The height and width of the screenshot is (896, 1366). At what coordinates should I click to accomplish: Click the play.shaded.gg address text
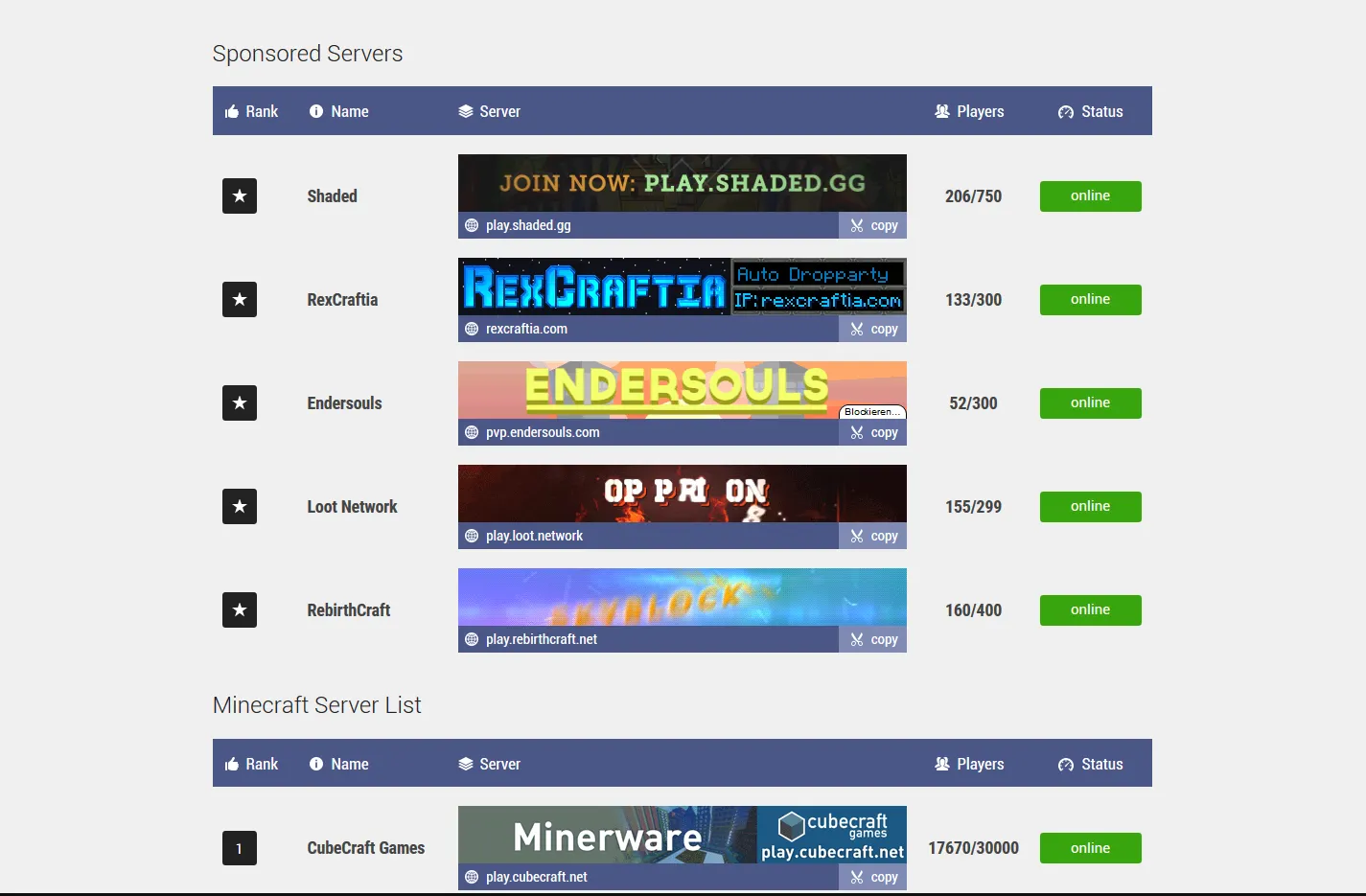528,226
